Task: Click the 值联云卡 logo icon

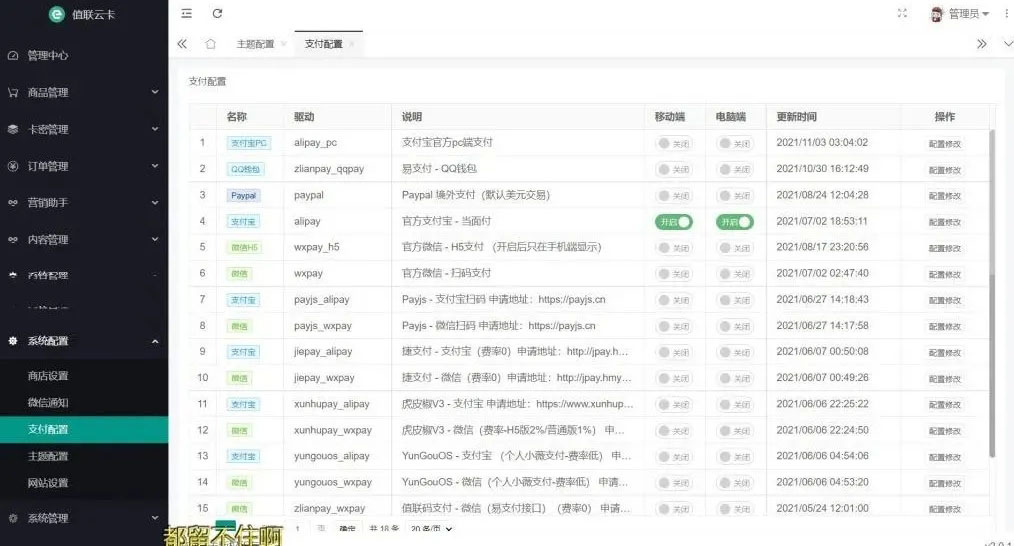Action: pyautogui.click(x=57, y=14)
